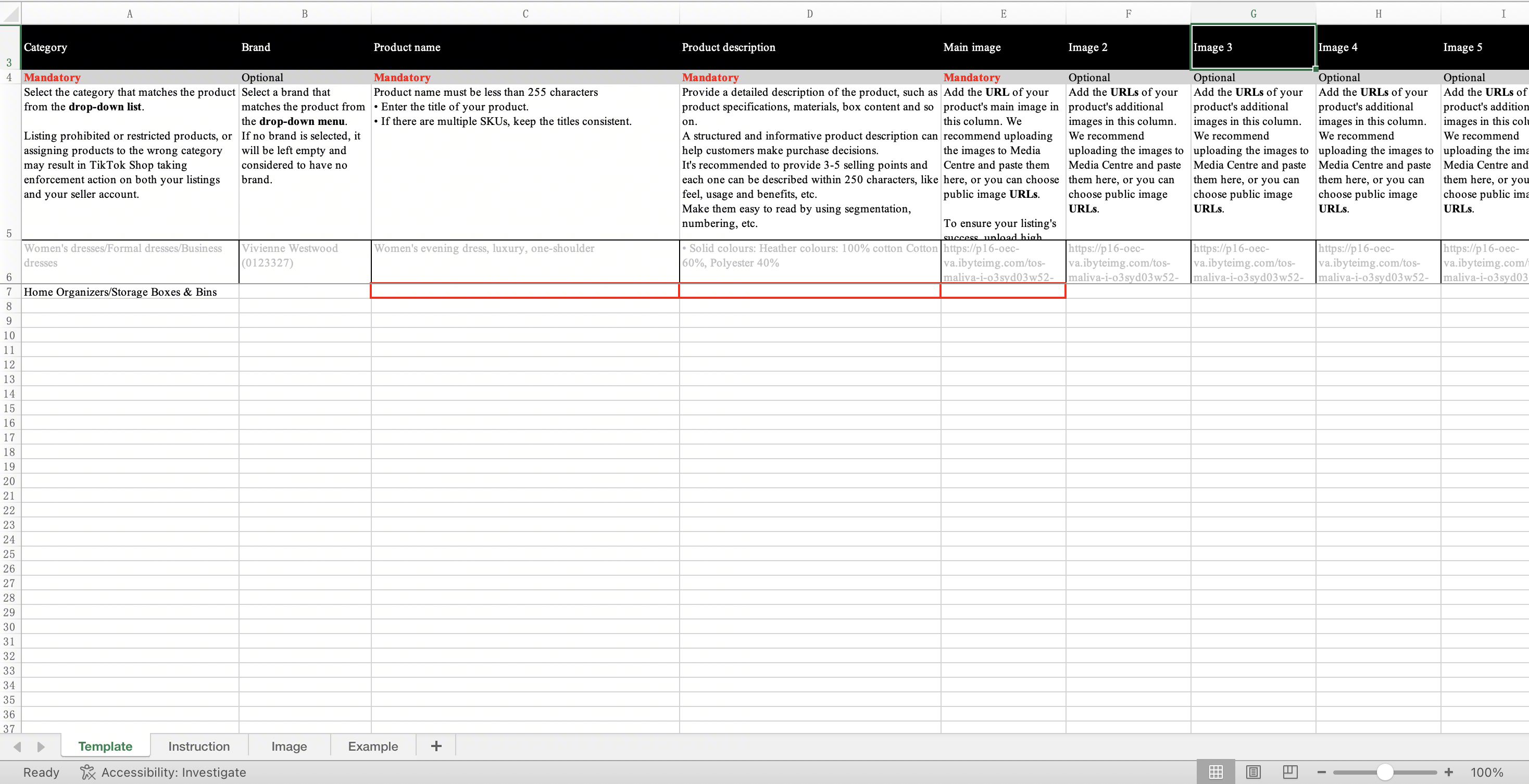
Task: Click the Select All corner triangle
Action: pos(11,14)
